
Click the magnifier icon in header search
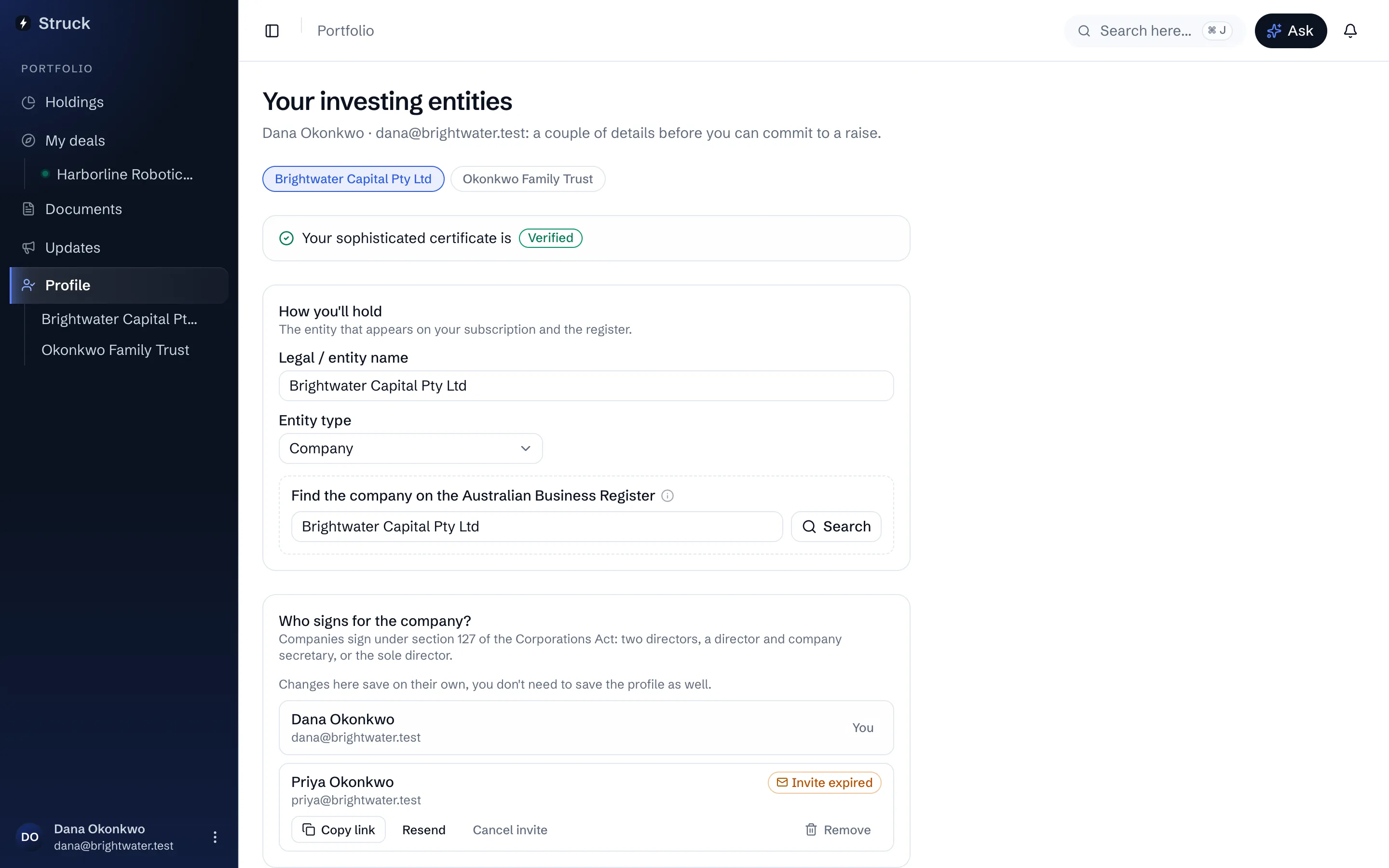(1084, 31)
